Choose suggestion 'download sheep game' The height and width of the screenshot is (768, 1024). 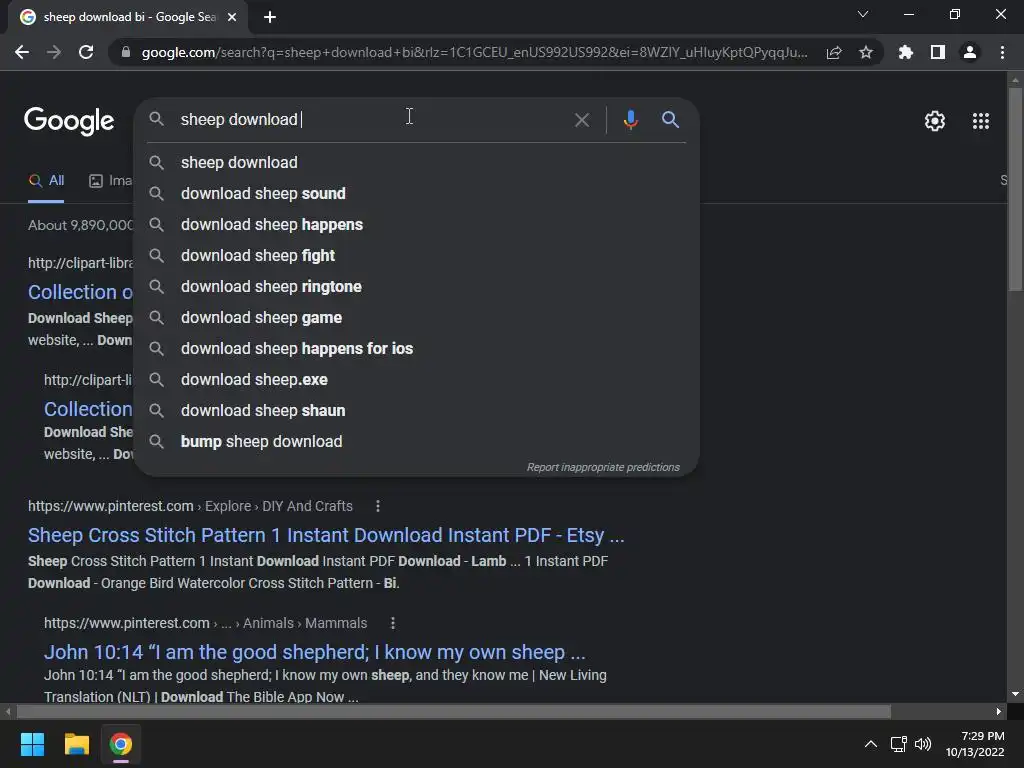(417, 317)
